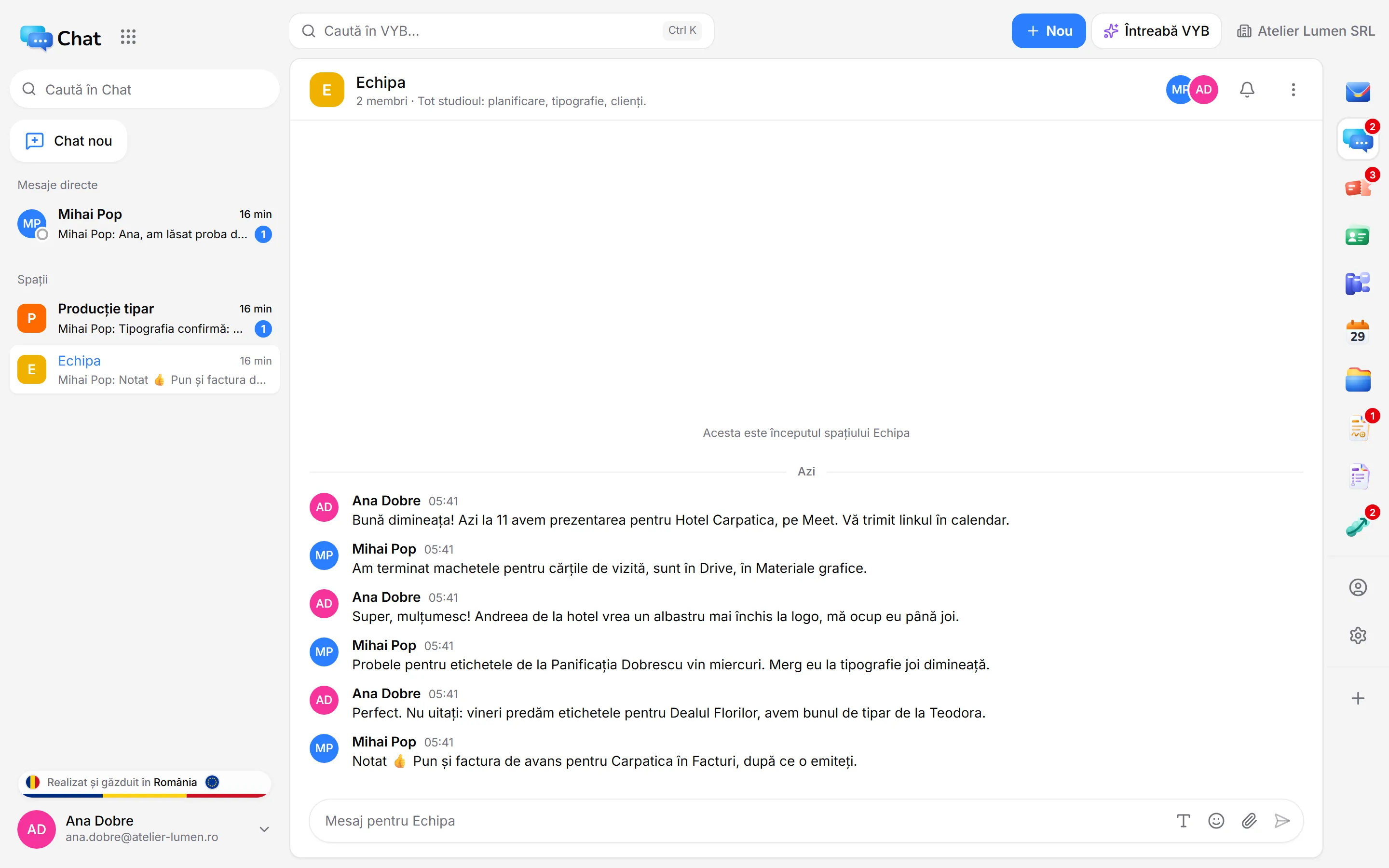Viewport: 1389px width, 868px height.
Task: Click the Ctrl K shortcut hint
Action: [x=682, y=30]
